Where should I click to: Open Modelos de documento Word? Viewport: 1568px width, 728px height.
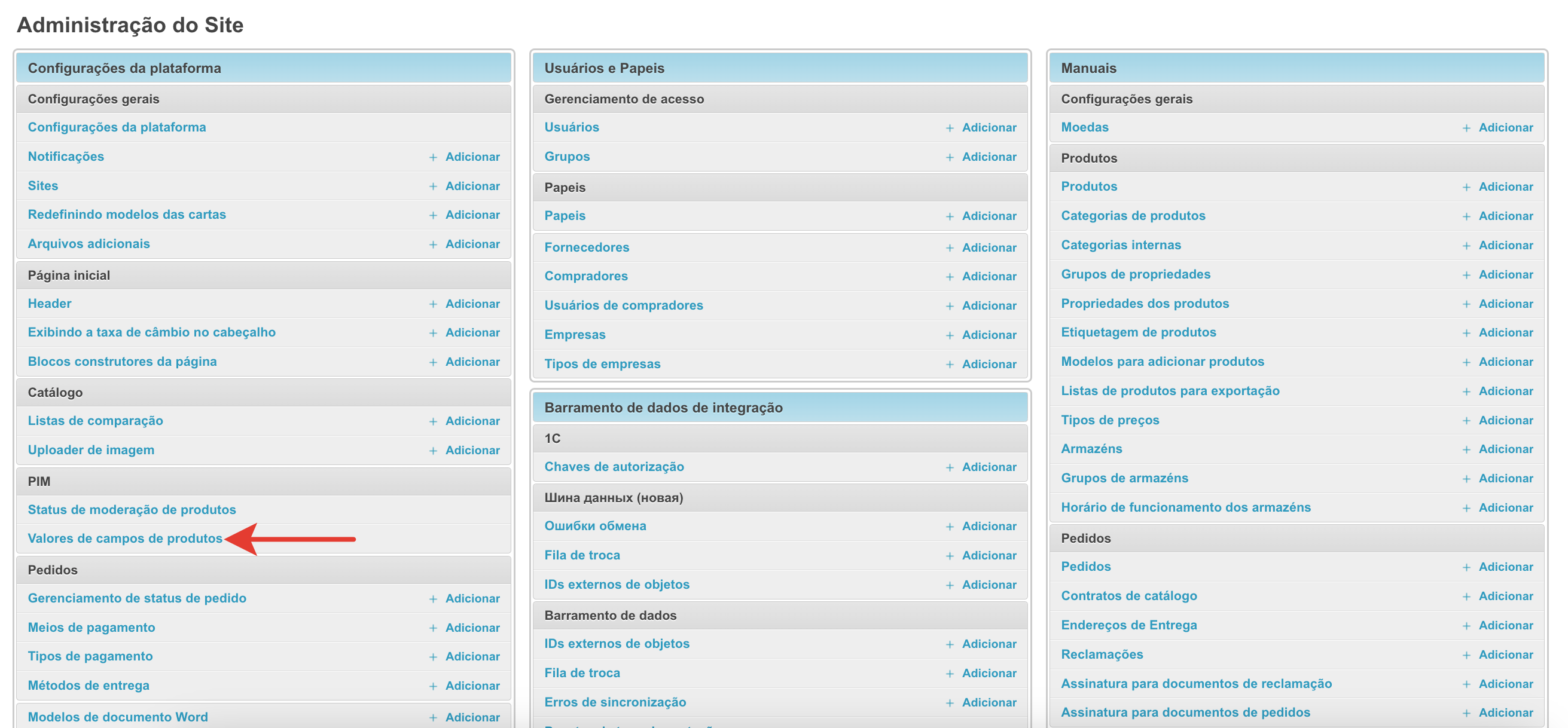click(118, 717)
